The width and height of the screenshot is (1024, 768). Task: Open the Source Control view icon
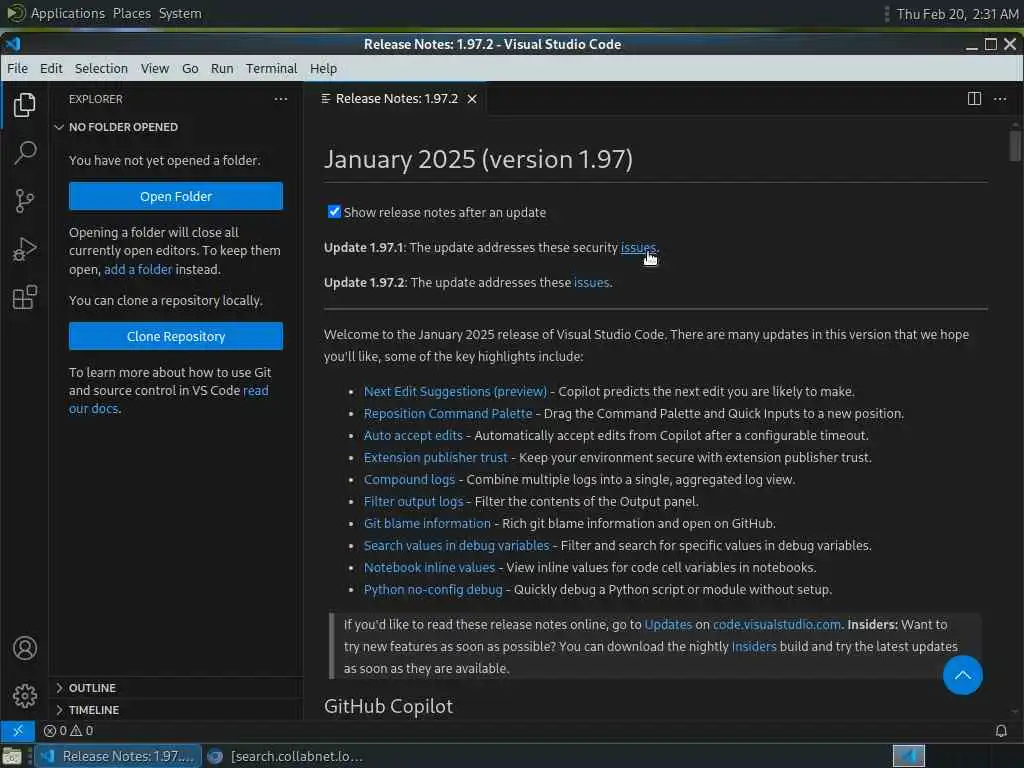coord(25,201)
